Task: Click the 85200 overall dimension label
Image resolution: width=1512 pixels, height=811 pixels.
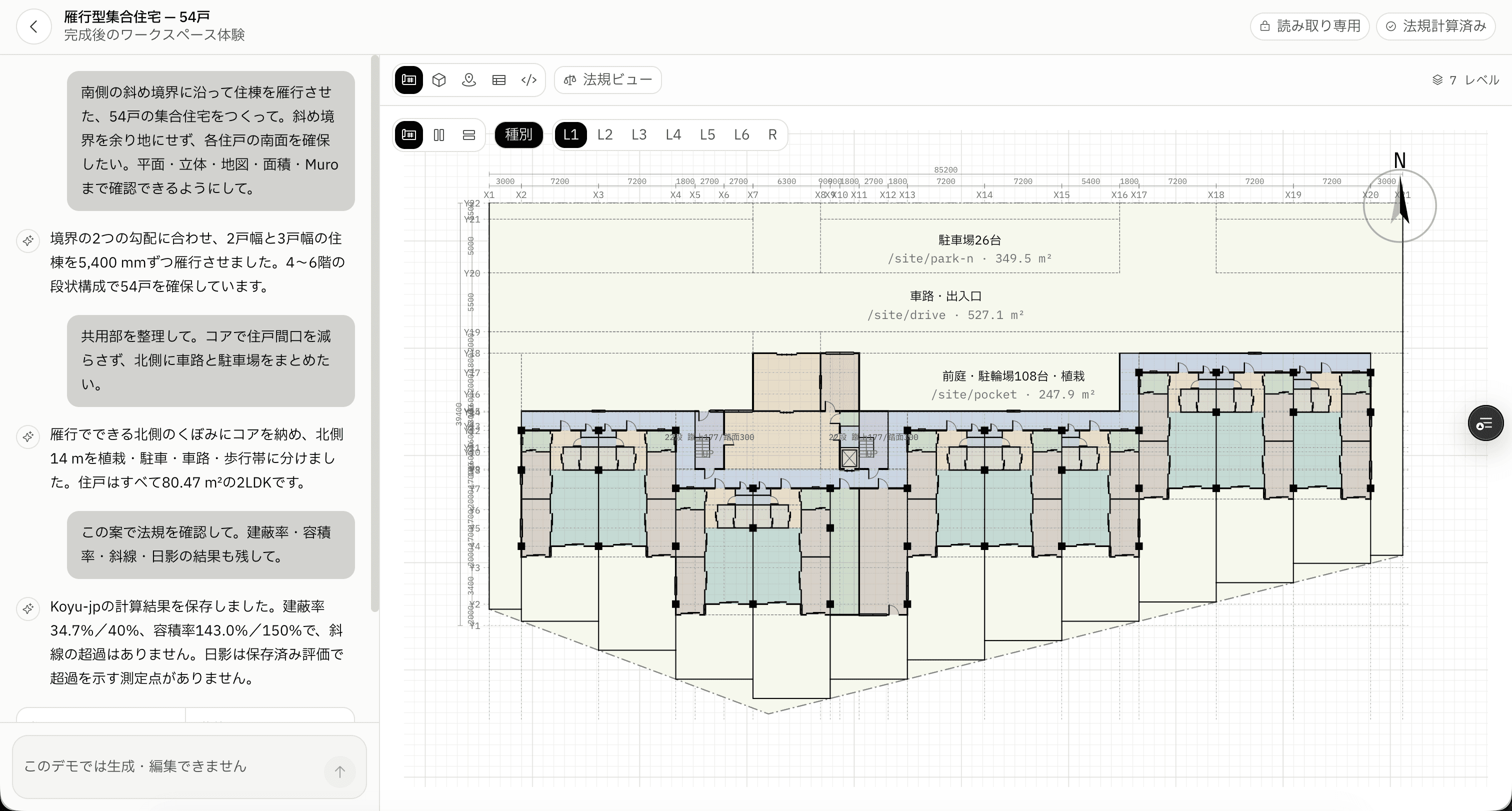Action: tap(945, 169)
